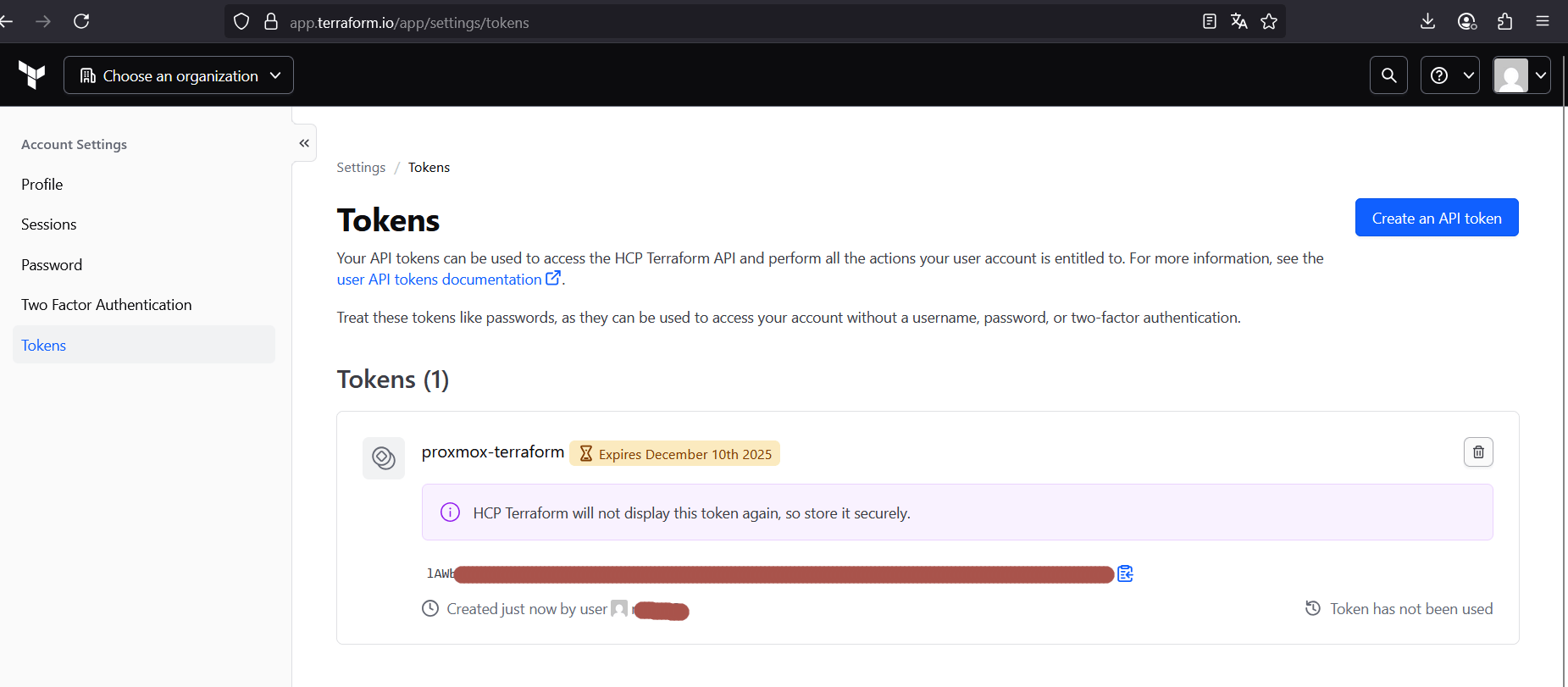This screenshot has height=687, width=1568.
Task: Open browser extensions icon
Action: pyautogui.click(x=1504, y=21)
